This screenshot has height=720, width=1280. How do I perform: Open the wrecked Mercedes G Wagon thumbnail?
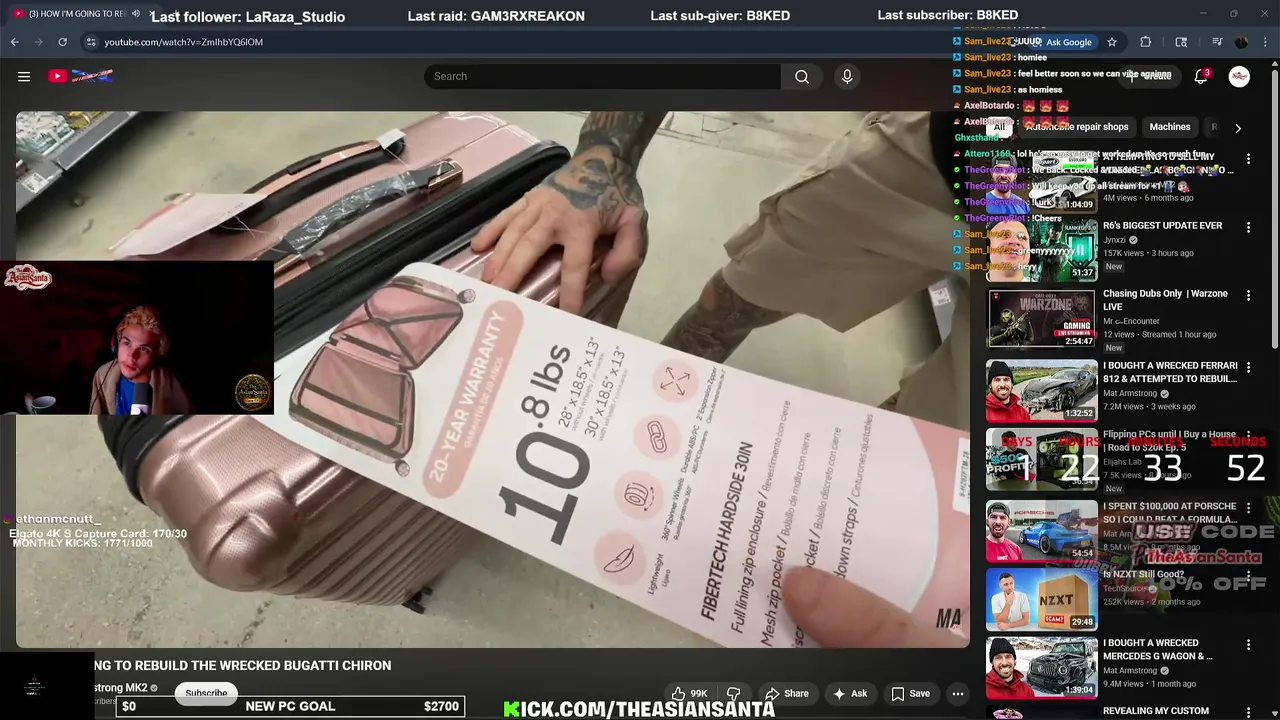[1042, 668]
